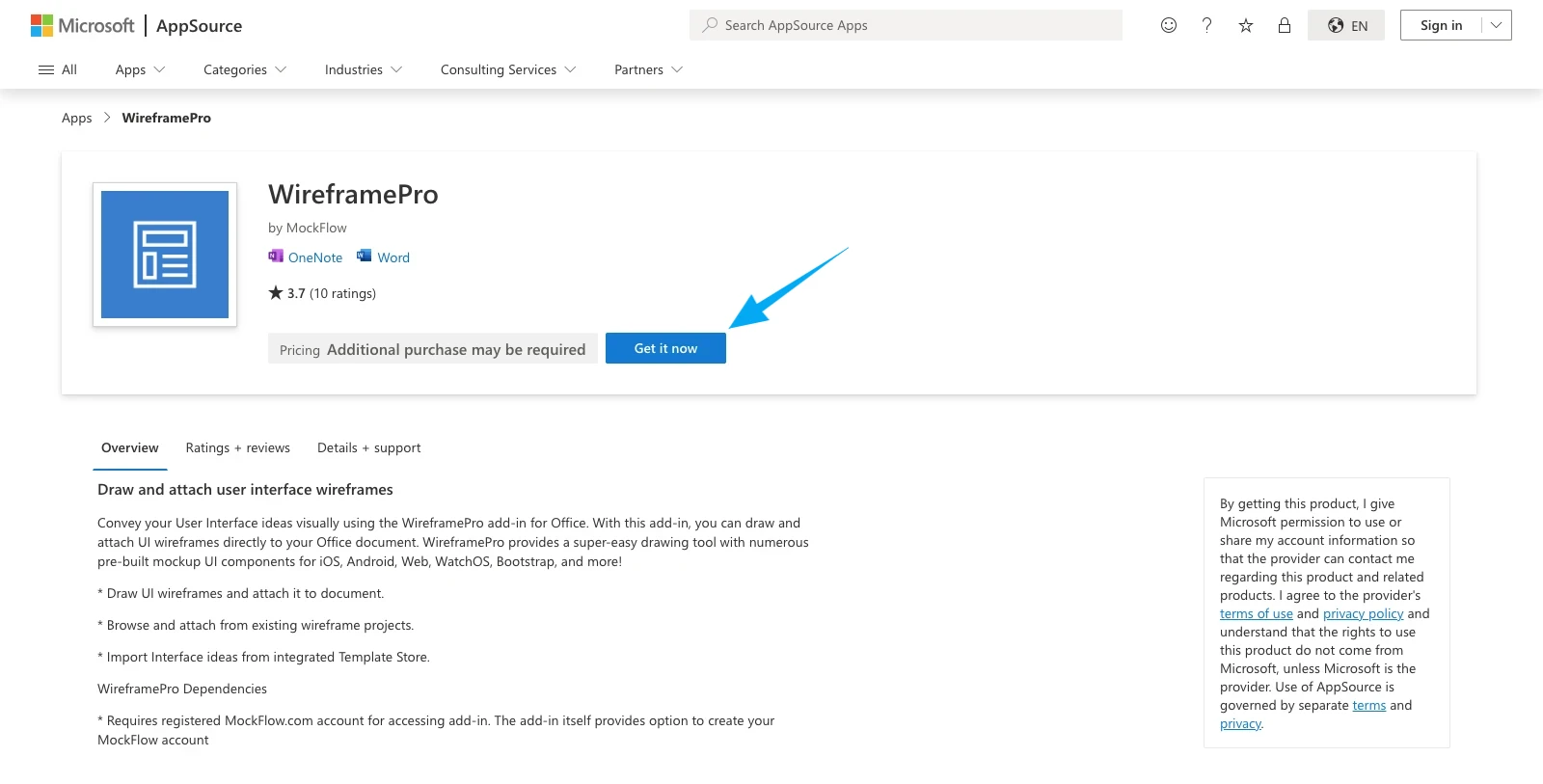Click the Word icon
Viewport: 1543px width, 784px height.
[x=364, y=256]
